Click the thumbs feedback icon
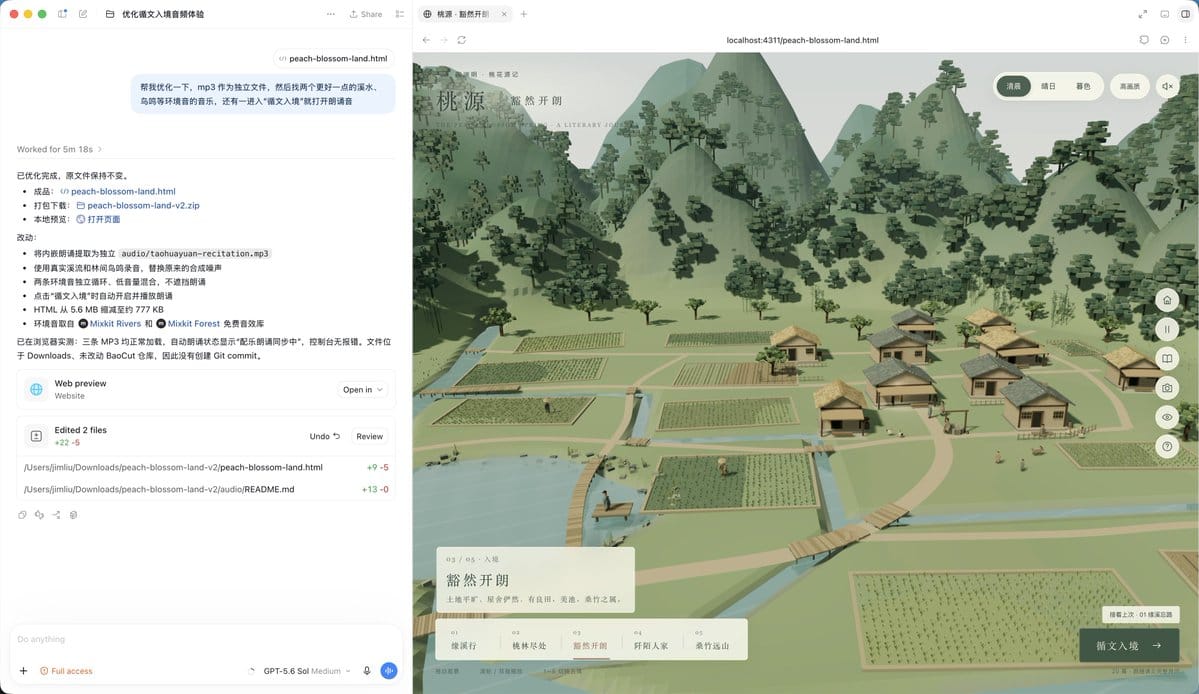The width and height of the screenshot is (1199, 694). point(39,514)
